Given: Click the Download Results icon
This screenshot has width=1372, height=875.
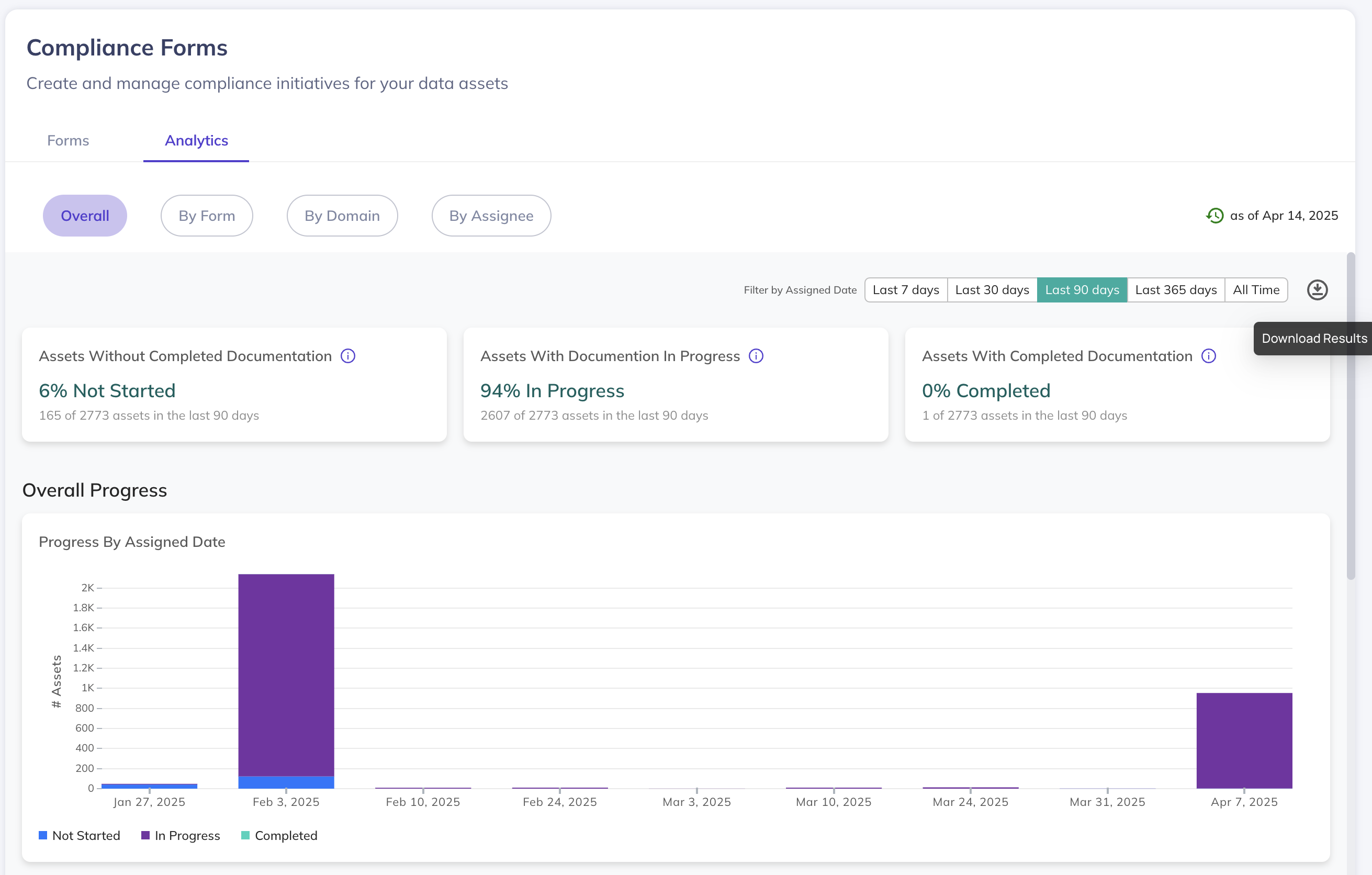Looking at the screenshot, I should pyautogui.click(x=1317, y=290).
